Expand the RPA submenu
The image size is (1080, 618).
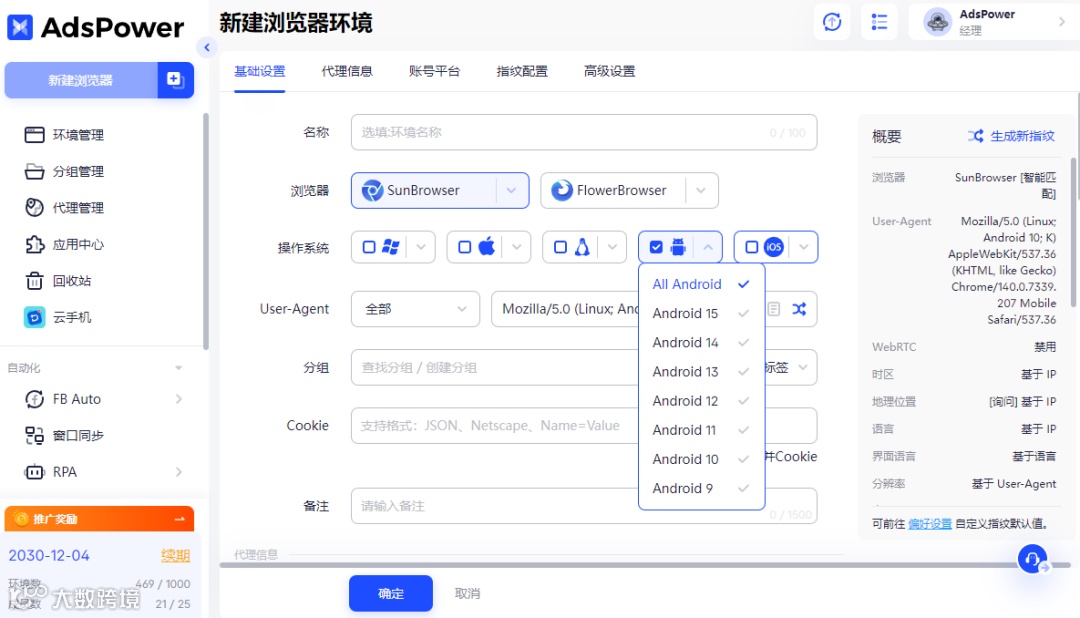(x=178, y=472)
